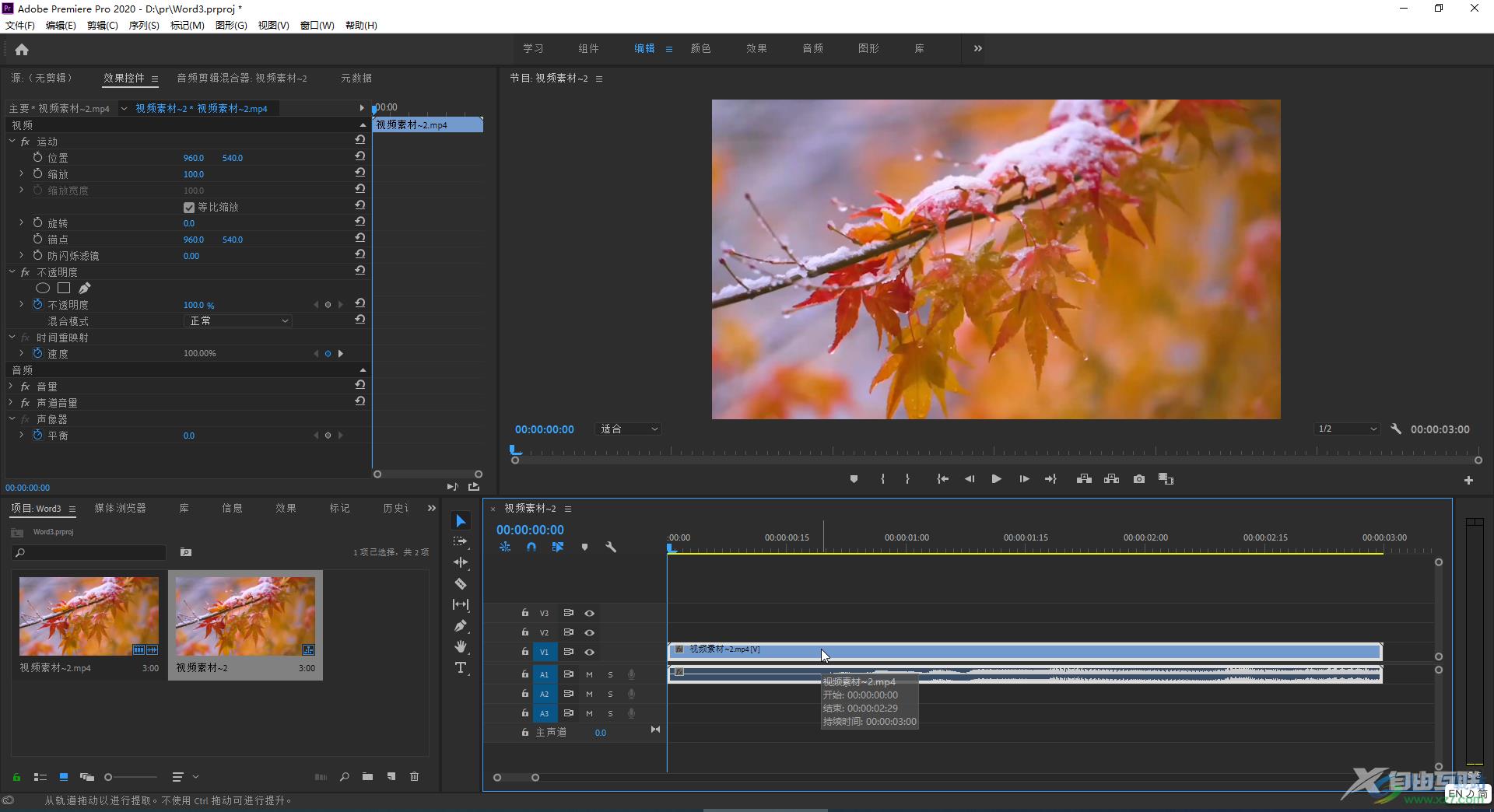
Task: Select the Hand tool
Action: click(461, 646)
